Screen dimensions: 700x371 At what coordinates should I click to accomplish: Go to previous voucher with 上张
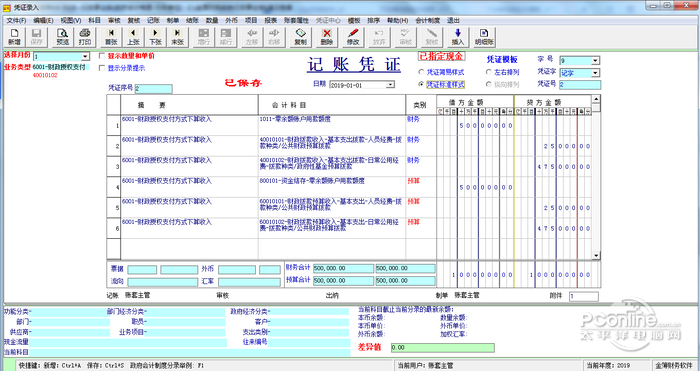tap(133, 37)
